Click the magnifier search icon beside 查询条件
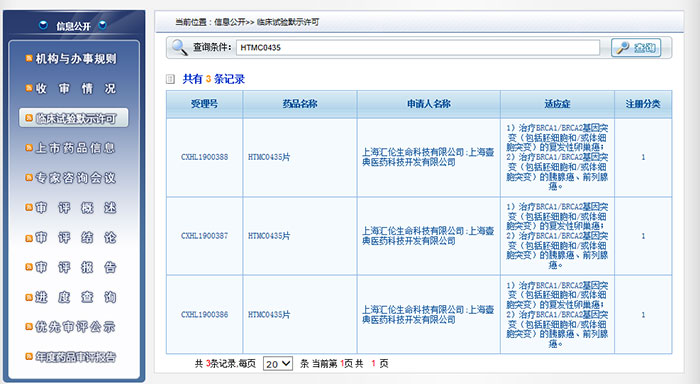The height and width of the screenshot is (384, 700). tap(180, 47)
